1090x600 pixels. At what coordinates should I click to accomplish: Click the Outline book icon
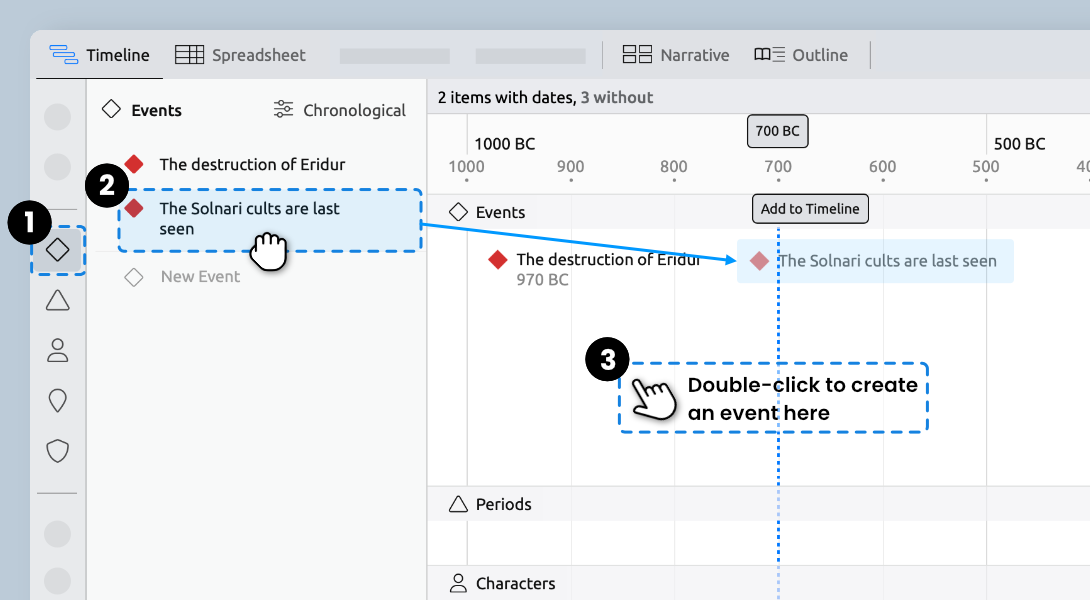769,55
